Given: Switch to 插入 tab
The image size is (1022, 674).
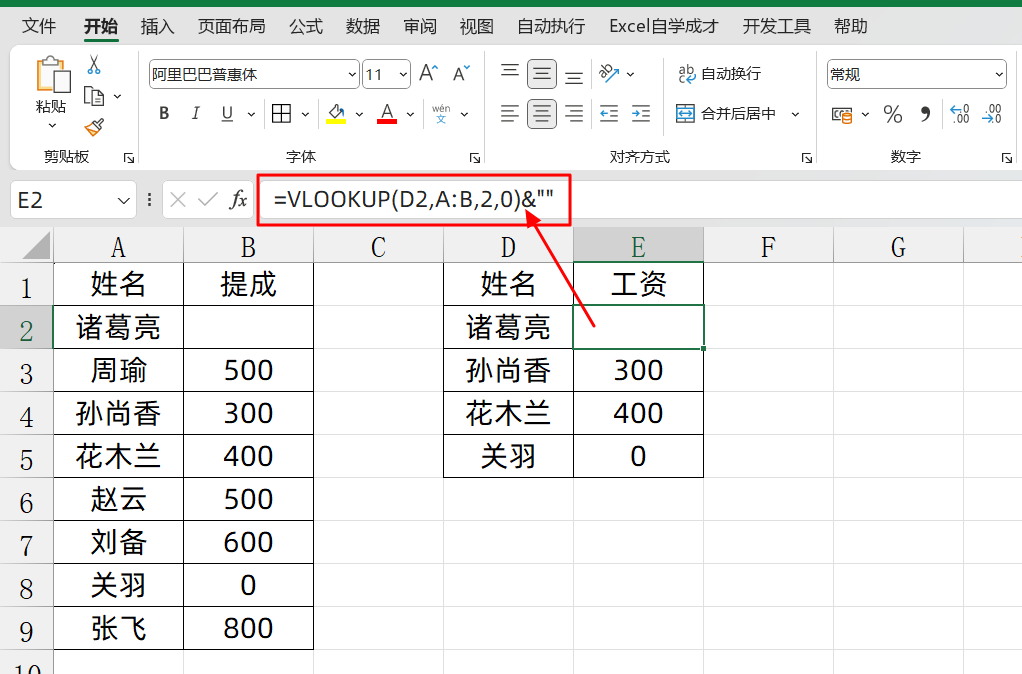Looking at the screenshot, I should pyautogui.click(x=158, y=26).
